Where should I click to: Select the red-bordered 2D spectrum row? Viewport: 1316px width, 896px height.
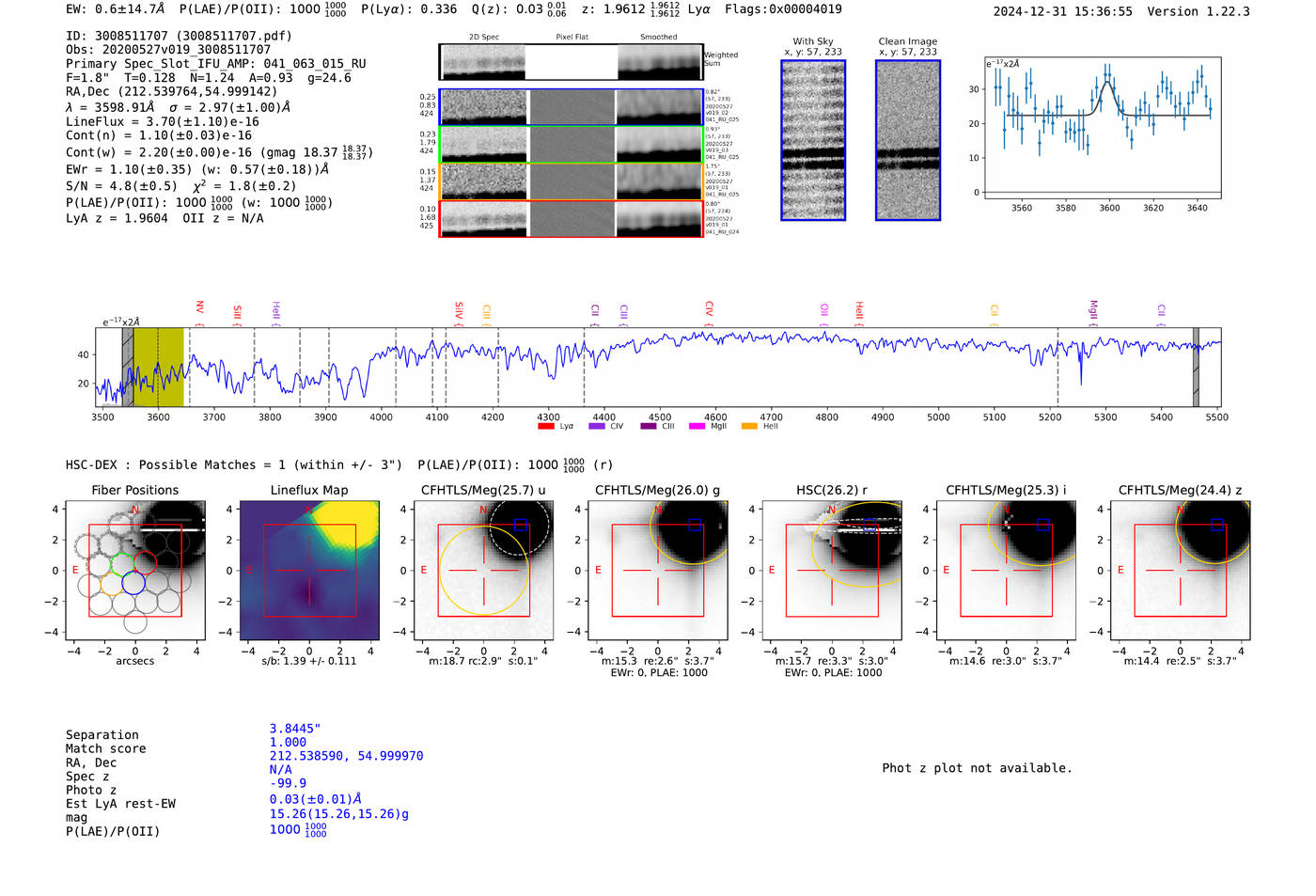[571, 219]
